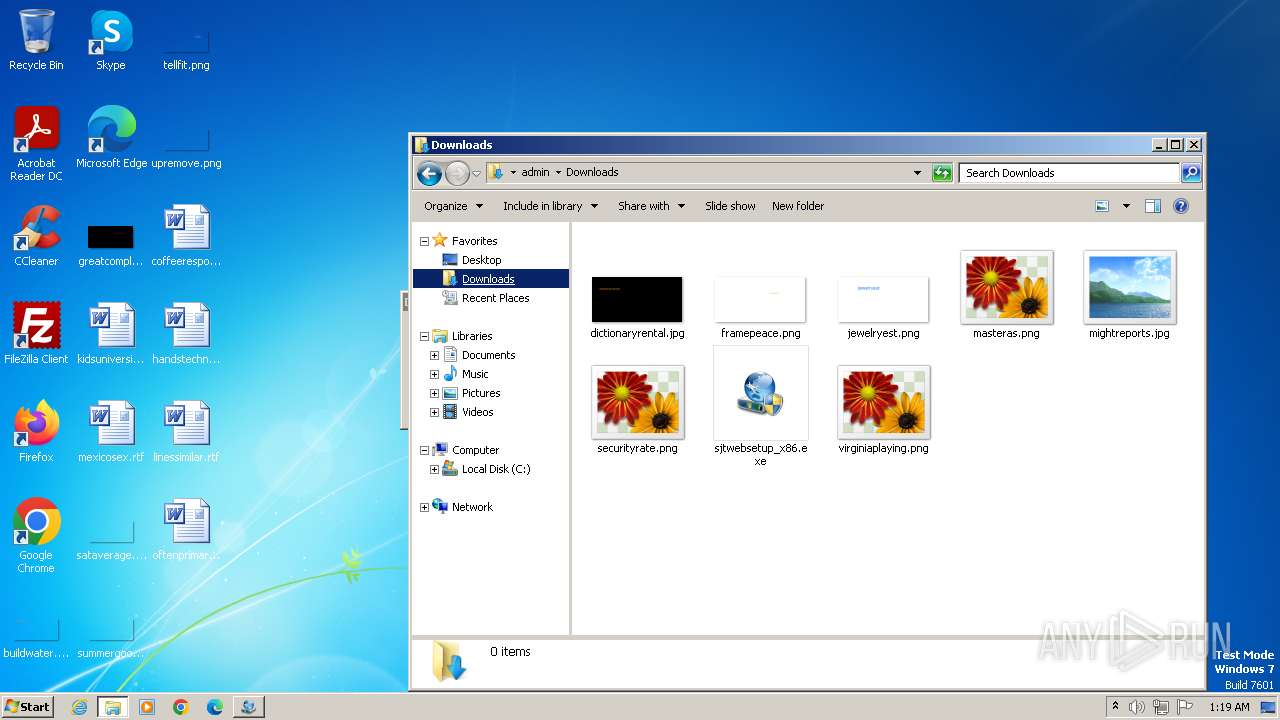
Task: Open the Start menu
Action: pos(28,706)
